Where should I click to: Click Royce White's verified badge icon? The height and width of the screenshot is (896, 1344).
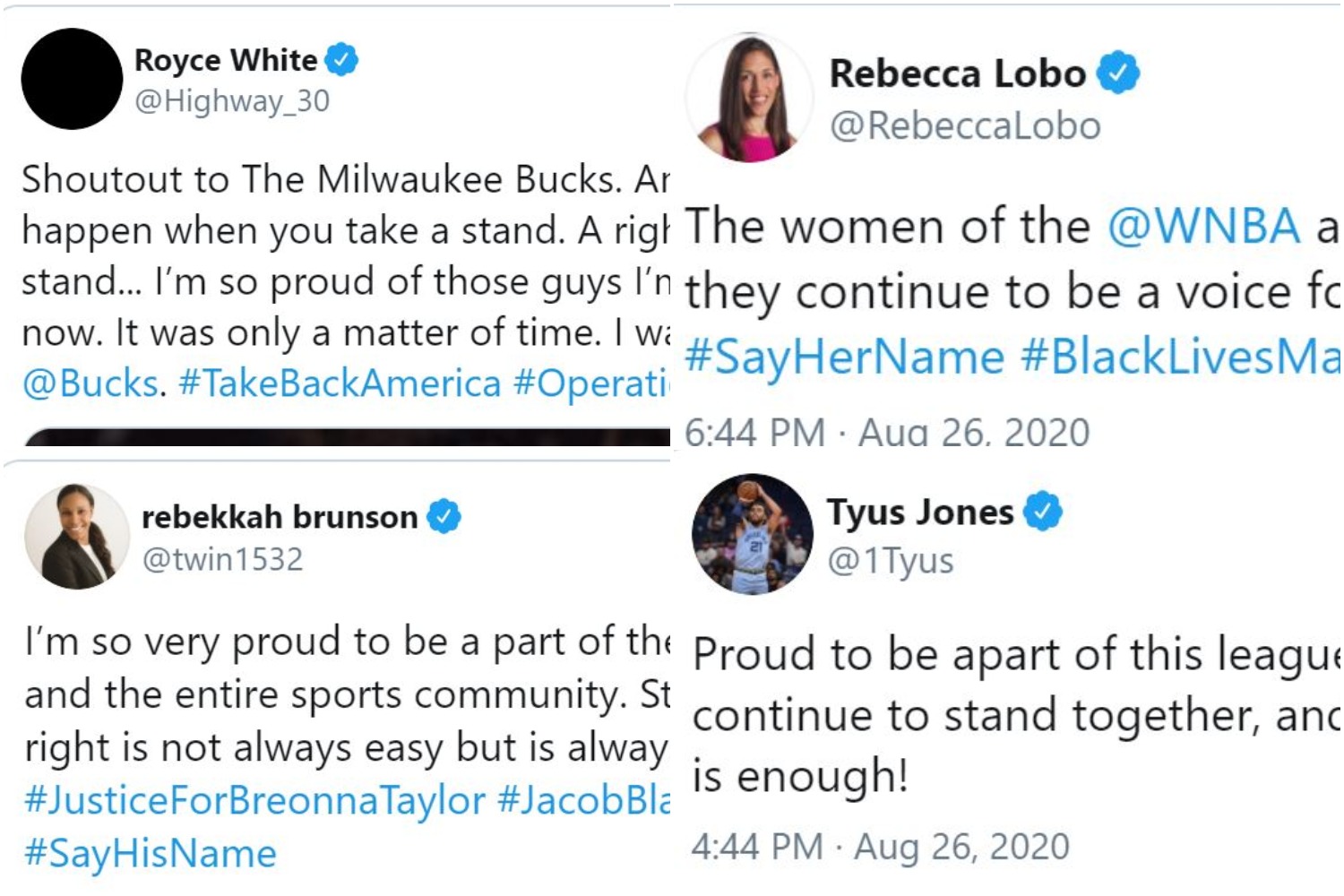click(x=343, y=60)
